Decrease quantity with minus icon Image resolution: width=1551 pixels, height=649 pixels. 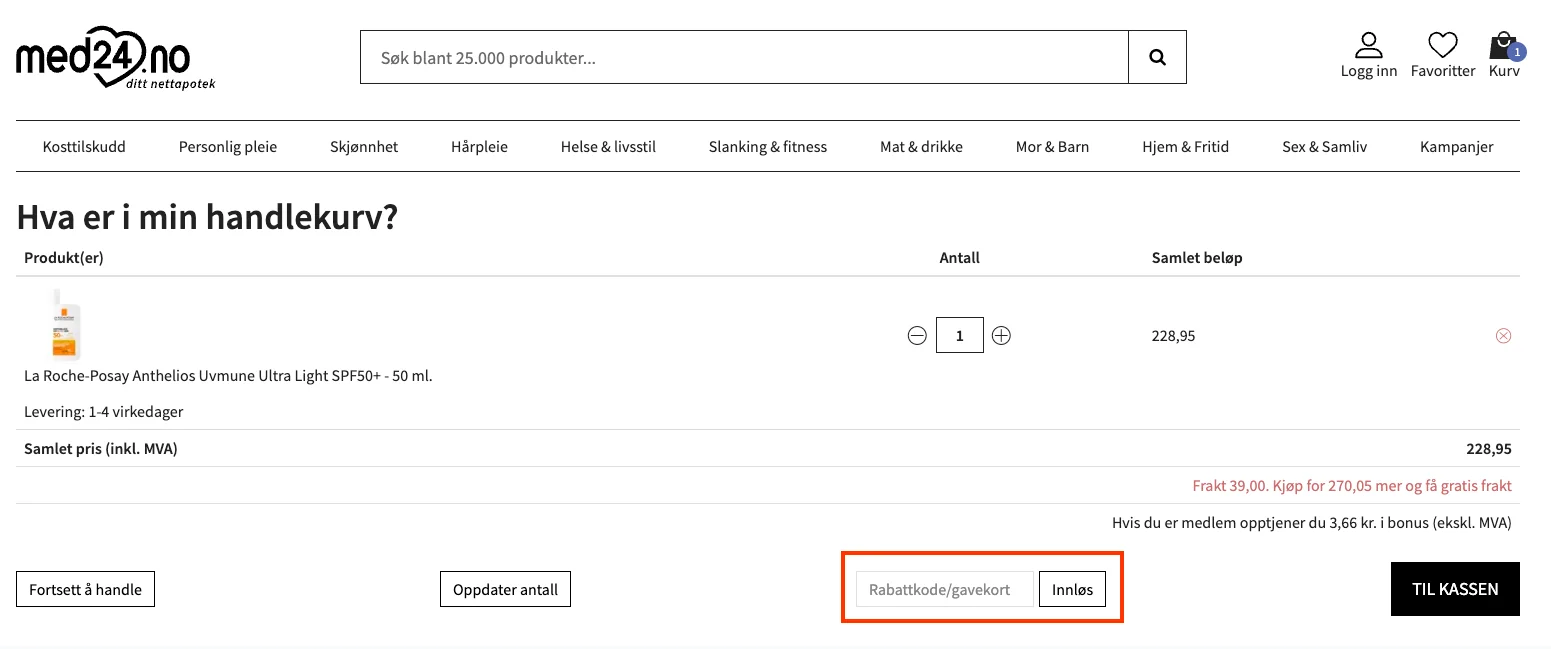click(x=917, y=336)
